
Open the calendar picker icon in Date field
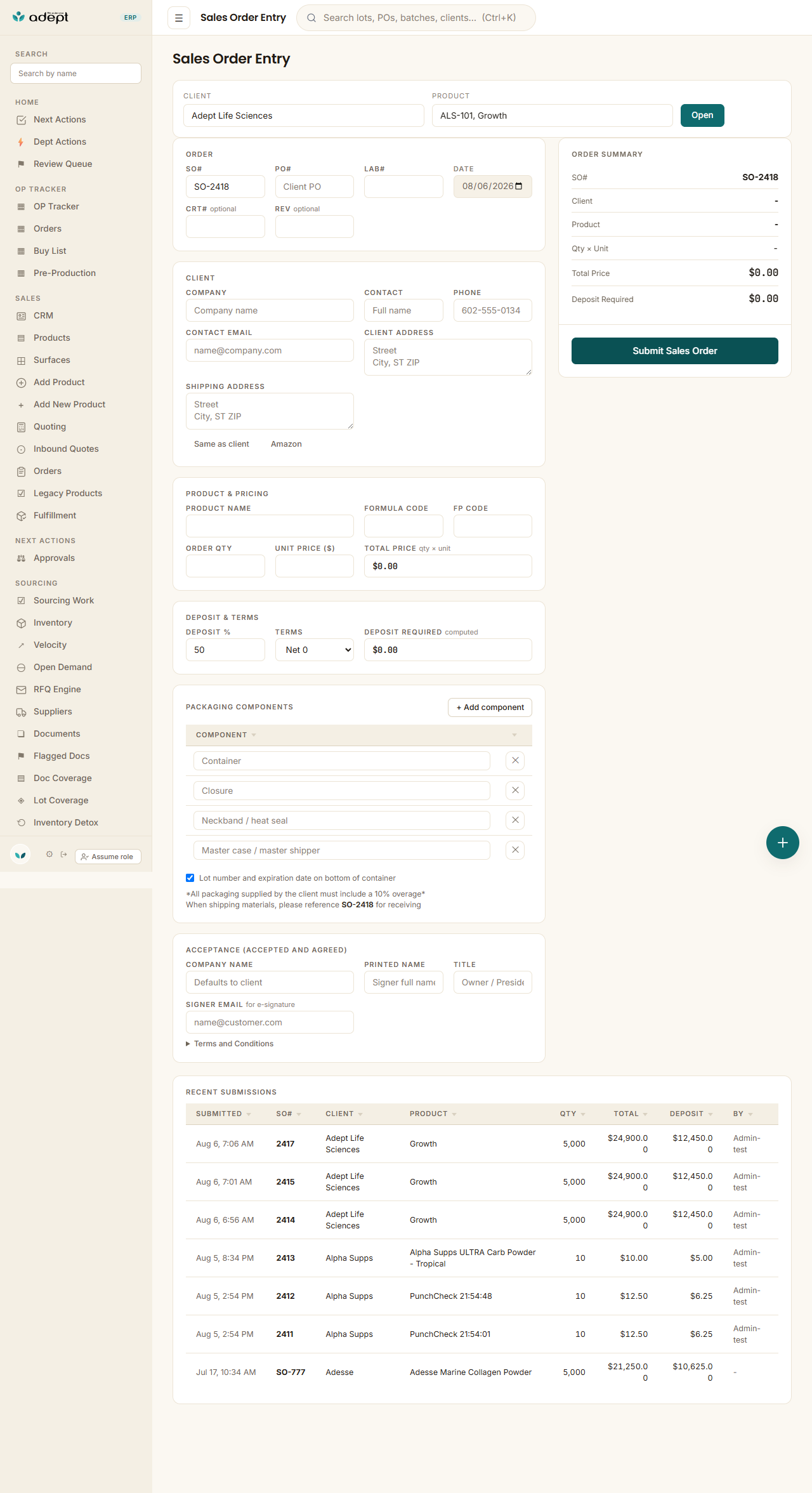[x=519, y=186]
